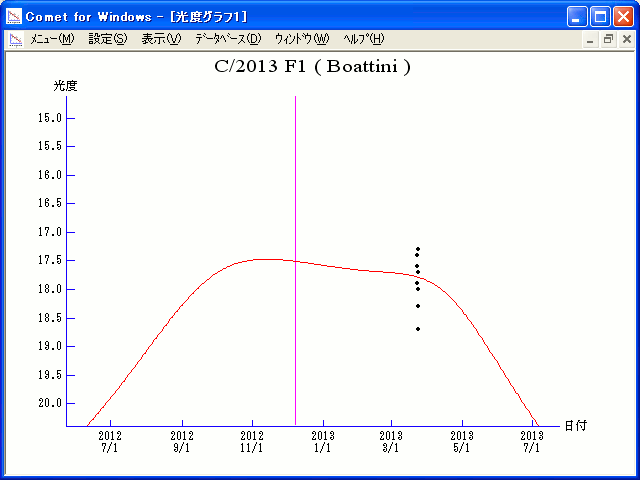Minimize the inner graph document window
This screenshot has width=640, height=480.
[590, 40]
